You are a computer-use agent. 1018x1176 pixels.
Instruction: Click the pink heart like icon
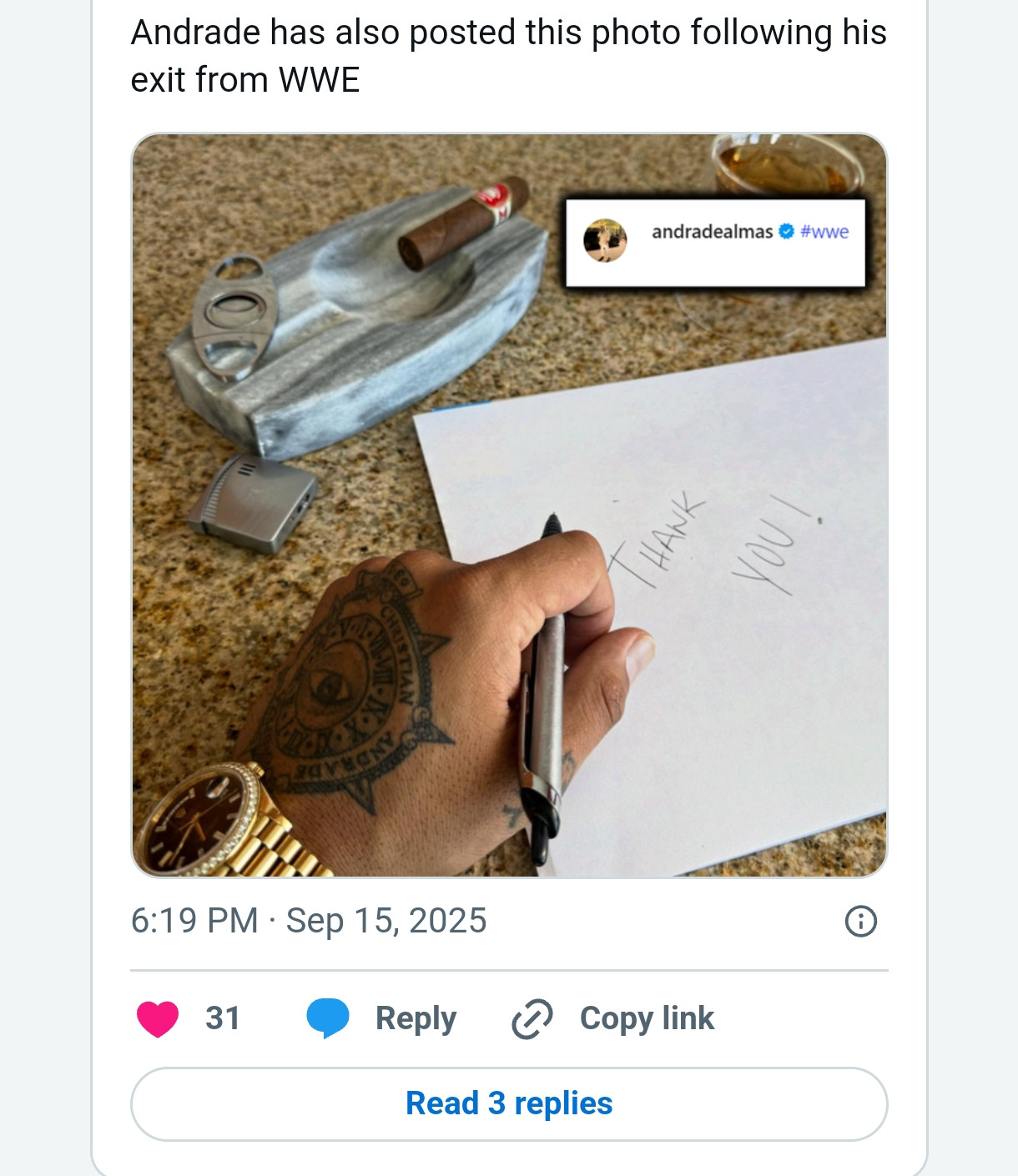[x=158, y=1018]
